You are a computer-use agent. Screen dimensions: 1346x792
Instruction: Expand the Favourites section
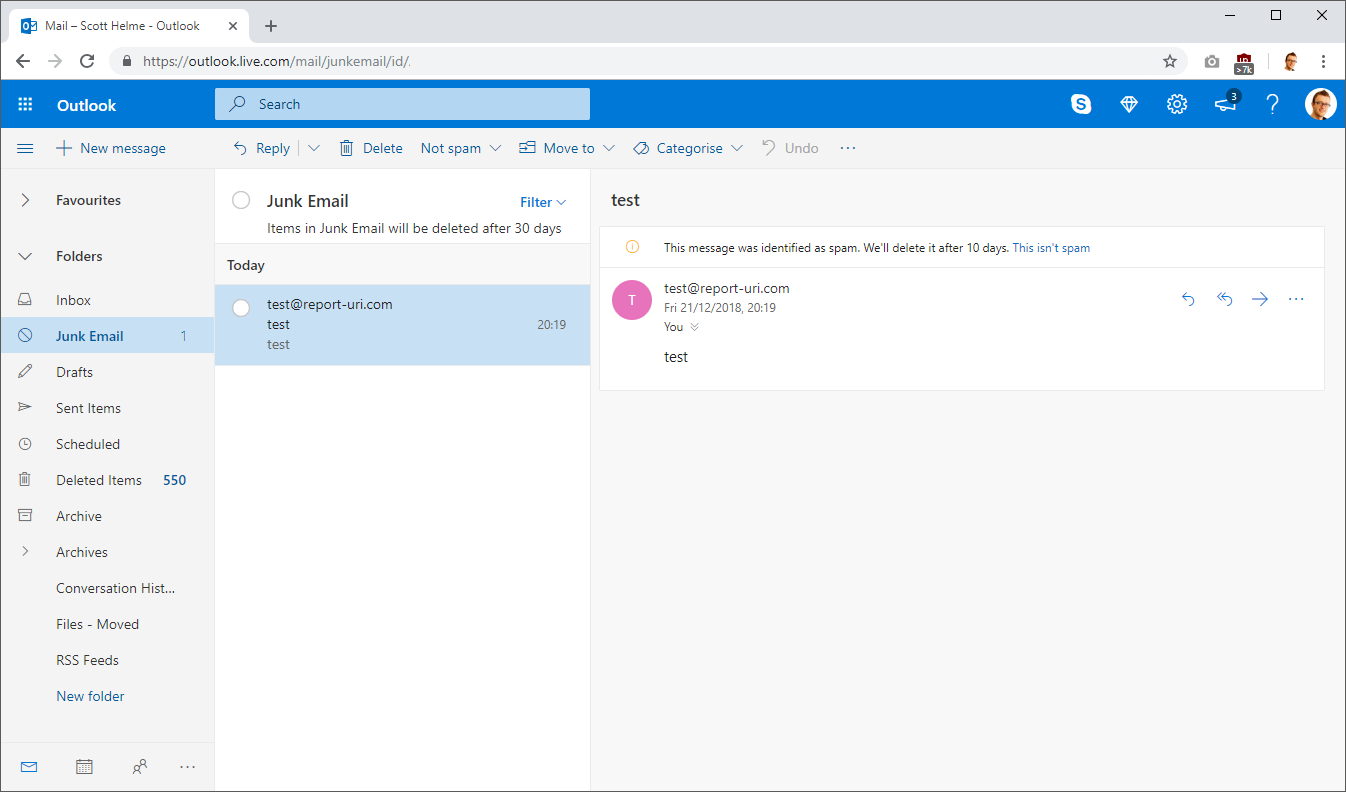pos(26,200)
